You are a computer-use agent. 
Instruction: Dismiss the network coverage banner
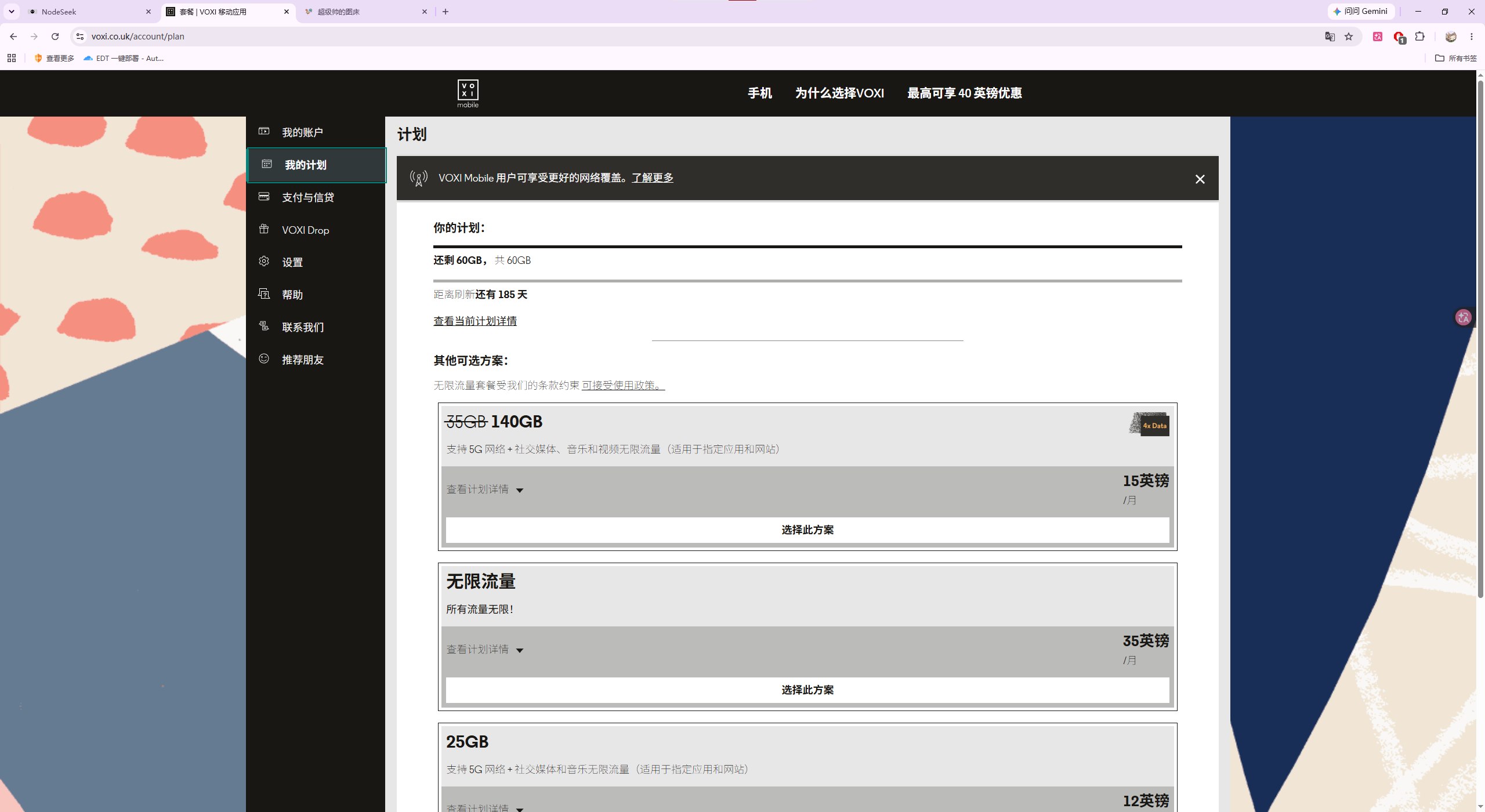(1200, 179)
